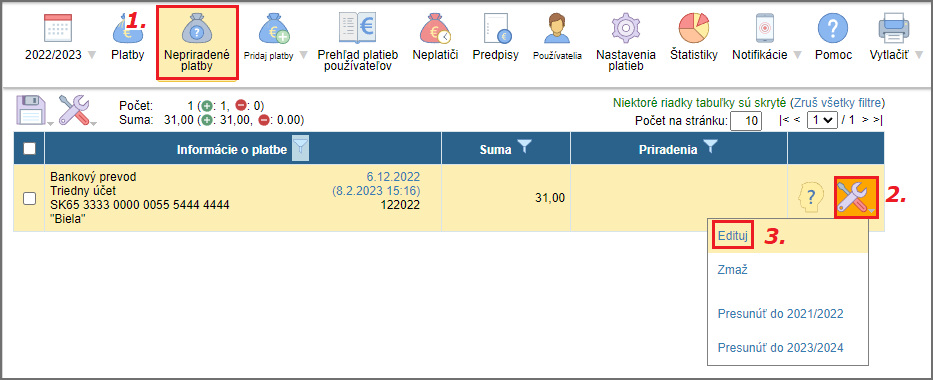This screenshot has width=933, height=380.
Task: Open the page number dropdown selector
Action: pos(822,120)
